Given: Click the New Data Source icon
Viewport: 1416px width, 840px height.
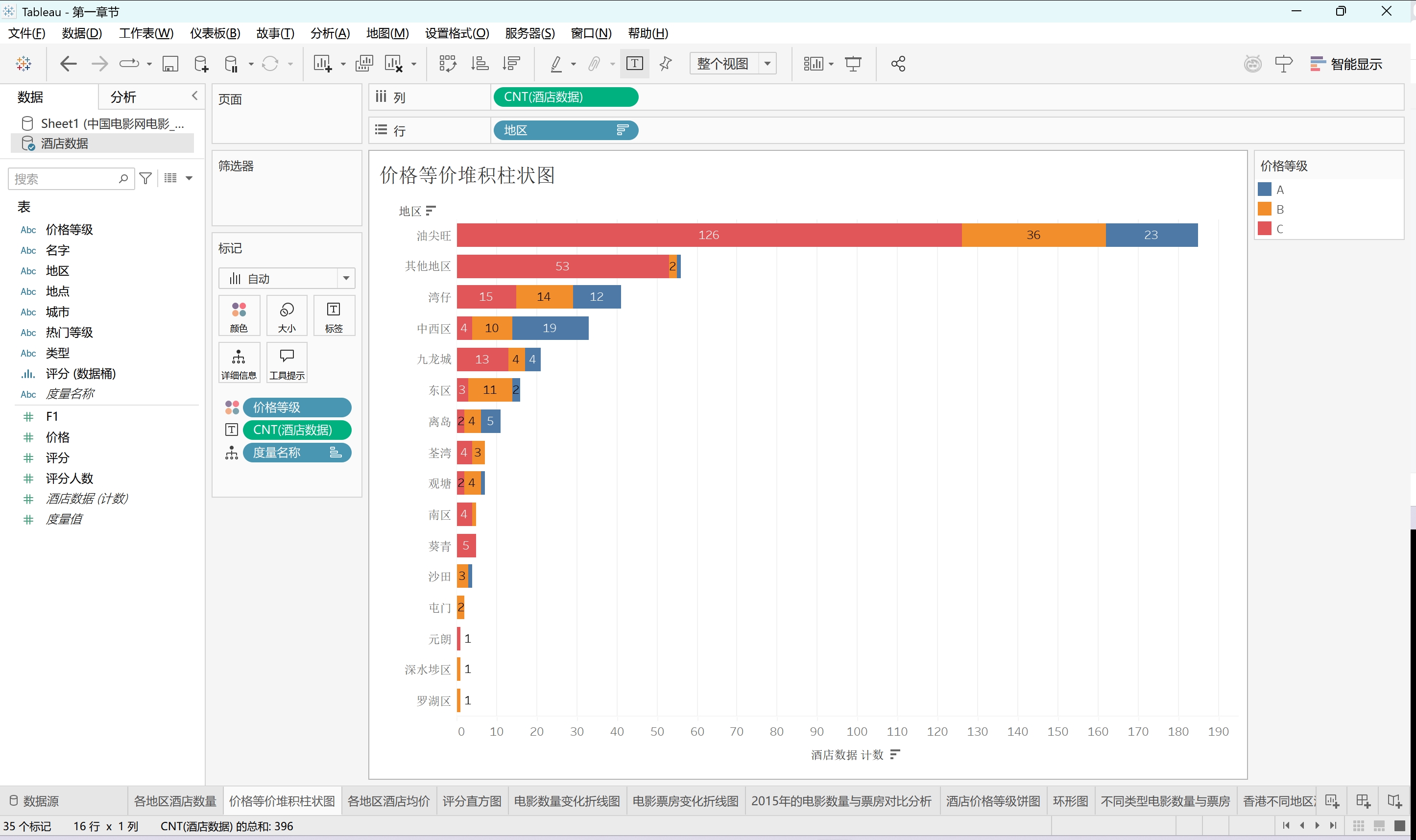Looking at the screenshot, I should tap(201, 63).
